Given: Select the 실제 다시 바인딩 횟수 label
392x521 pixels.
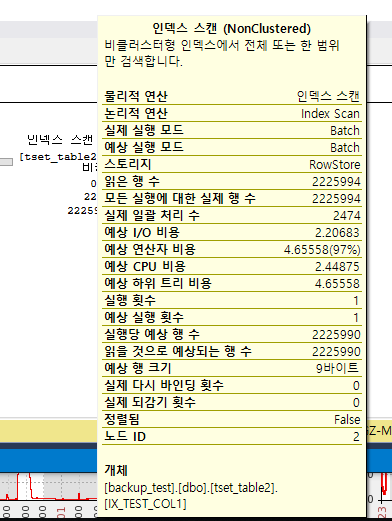Looking at the screenshot, I should click(164, 385).
